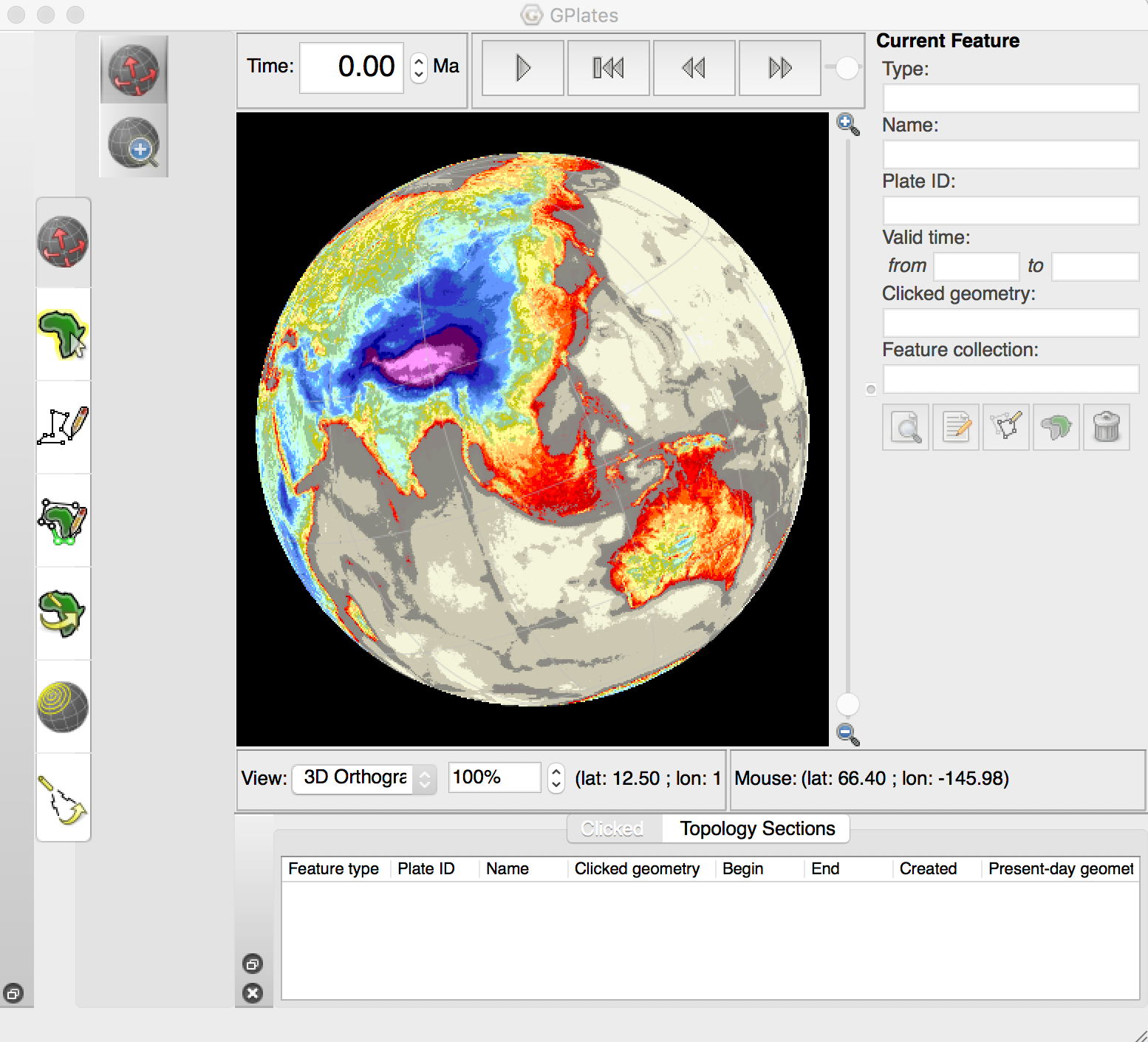Click the Type field in Current Feature
Screen dimensions: 1148x1042
coord(1011,98)
